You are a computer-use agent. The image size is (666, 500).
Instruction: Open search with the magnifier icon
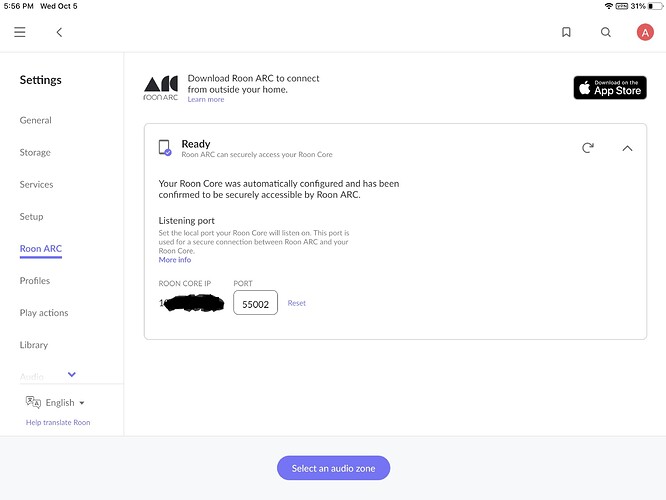606,32
